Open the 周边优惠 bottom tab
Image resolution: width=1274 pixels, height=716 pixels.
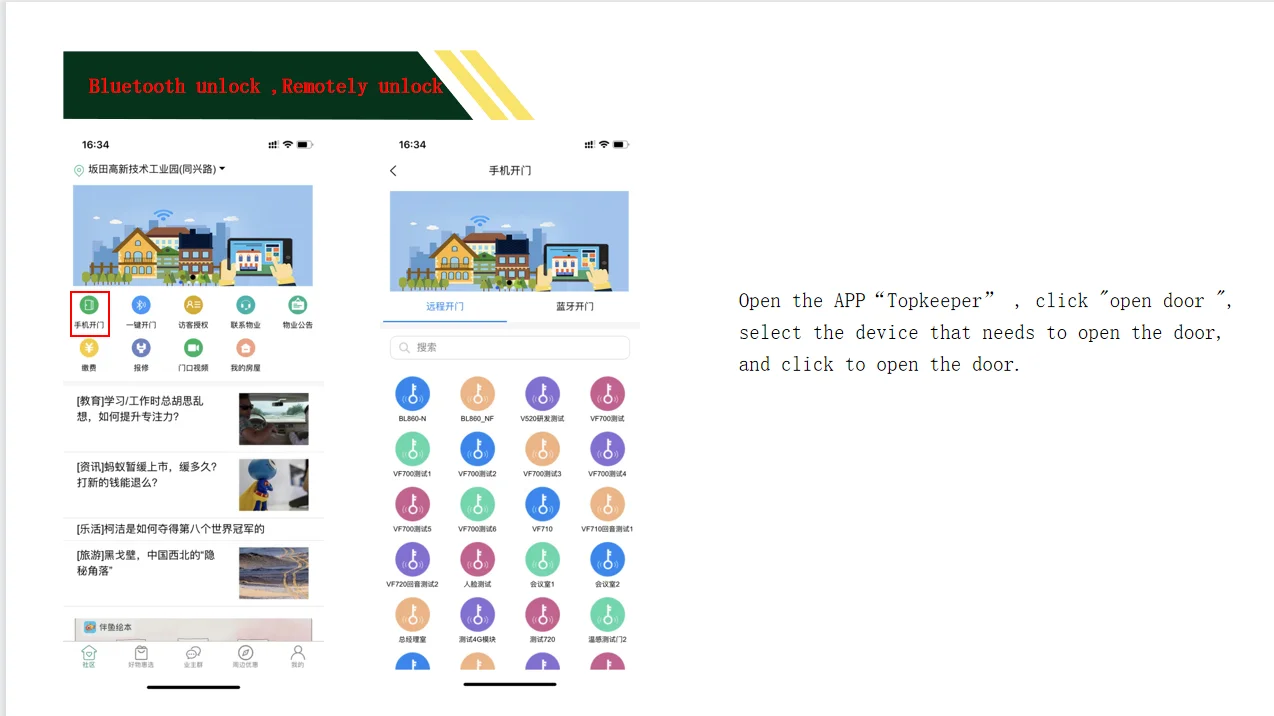pyautogui.click(x=245, y=656)
